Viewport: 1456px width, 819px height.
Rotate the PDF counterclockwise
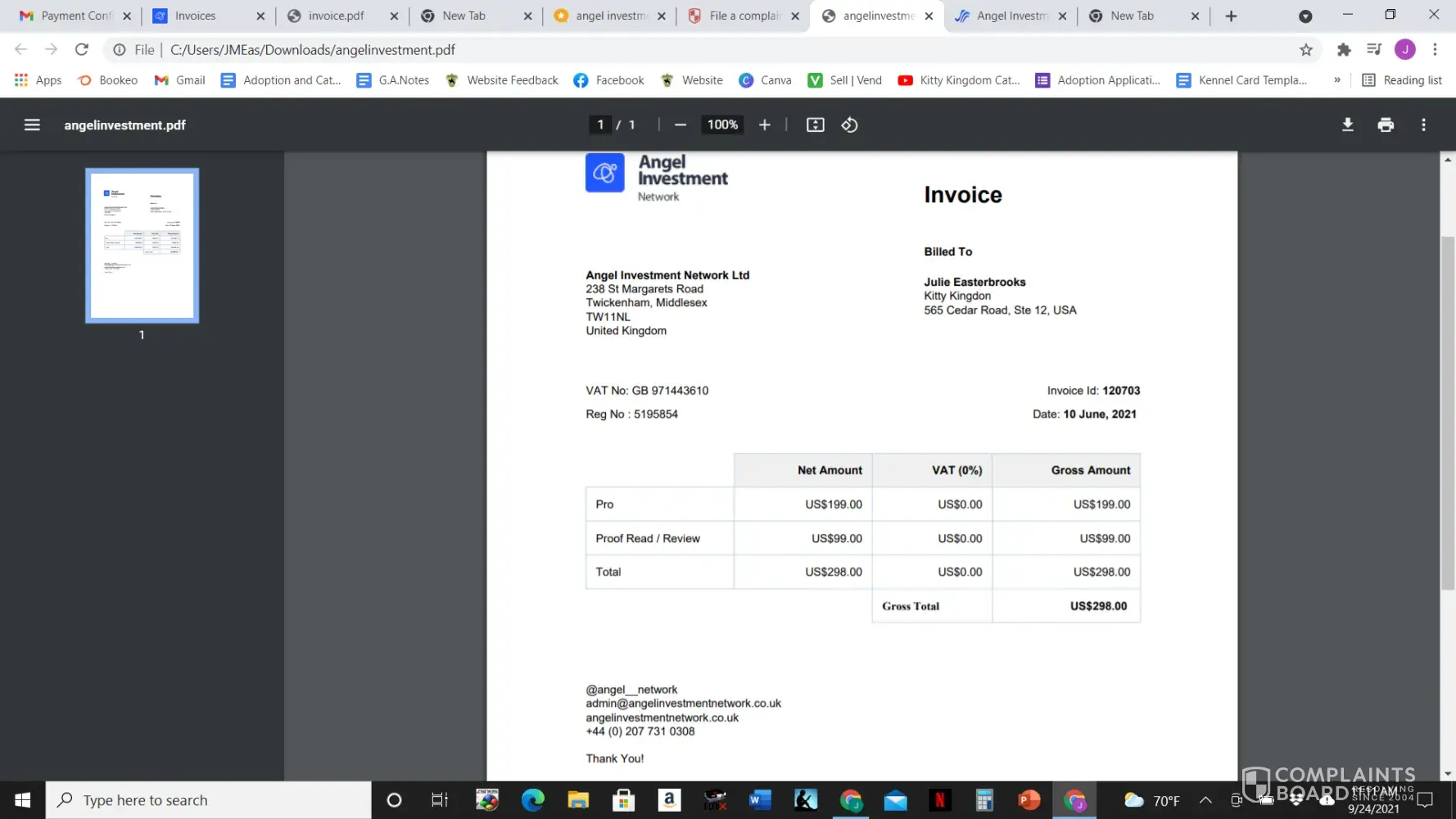849,124
